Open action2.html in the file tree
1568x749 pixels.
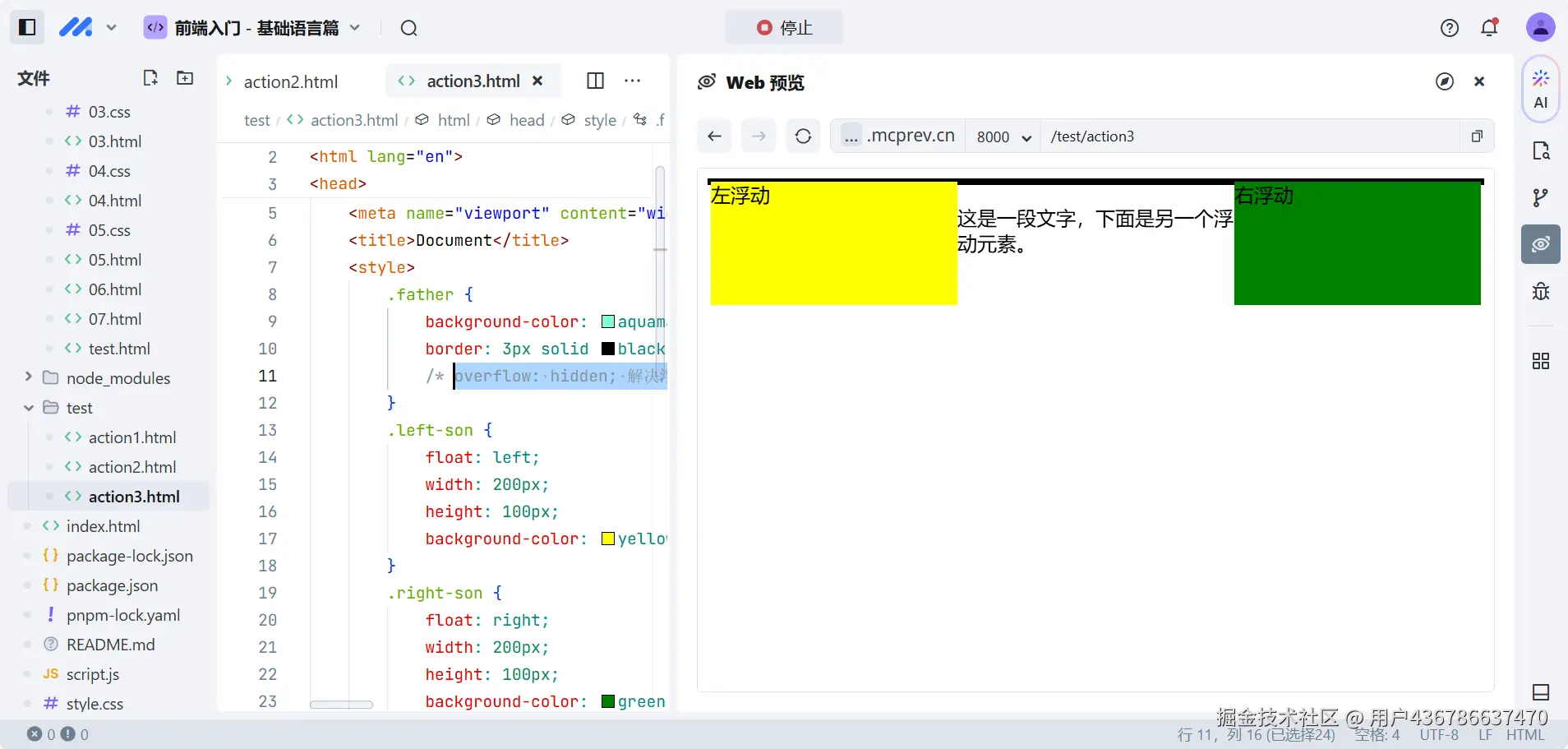click(x=108, y=467)
